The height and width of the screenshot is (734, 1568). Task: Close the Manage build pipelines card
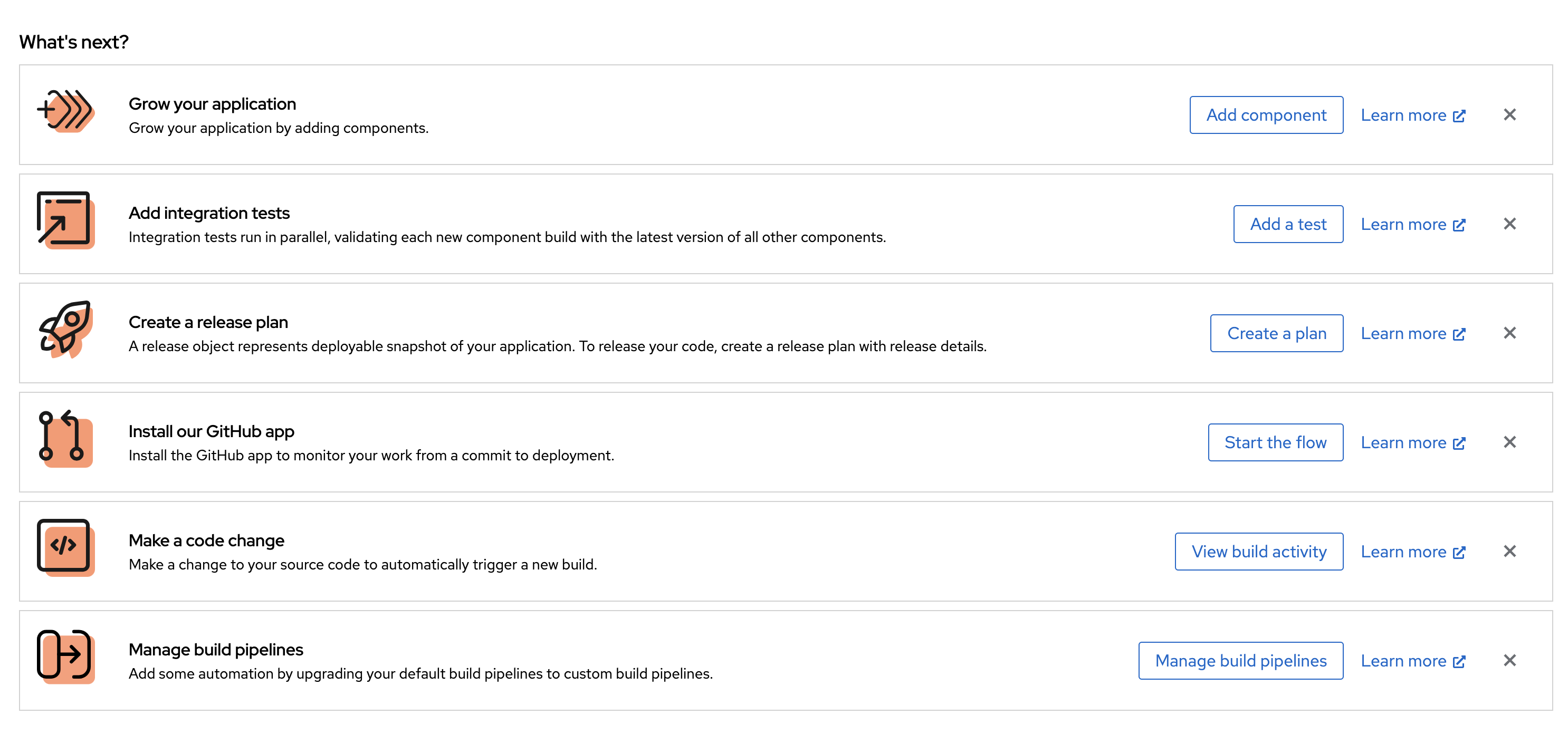pyautogui.click(x=1509, y=660)
